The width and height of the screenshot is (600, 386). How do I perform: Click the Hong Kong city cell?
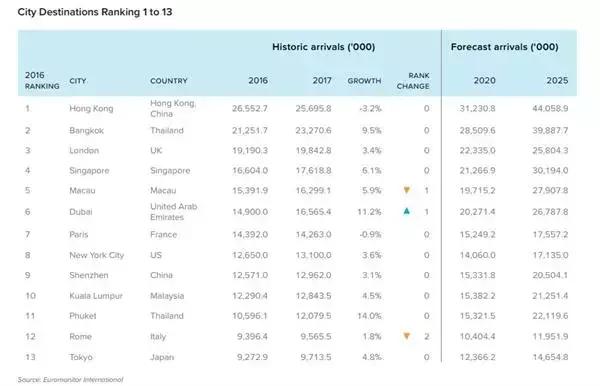click(x=91, y=109)
